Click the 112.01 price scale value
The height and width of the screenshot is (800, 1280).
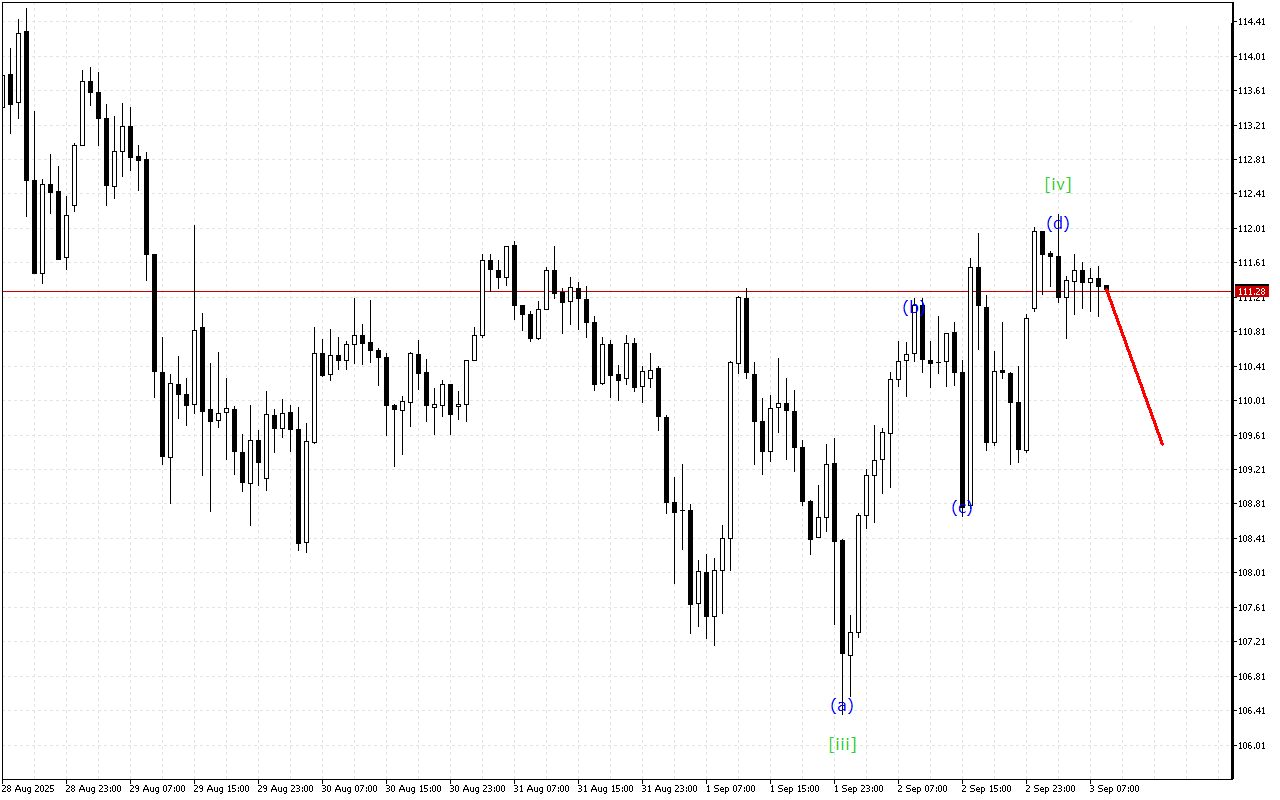point(1252,229)
